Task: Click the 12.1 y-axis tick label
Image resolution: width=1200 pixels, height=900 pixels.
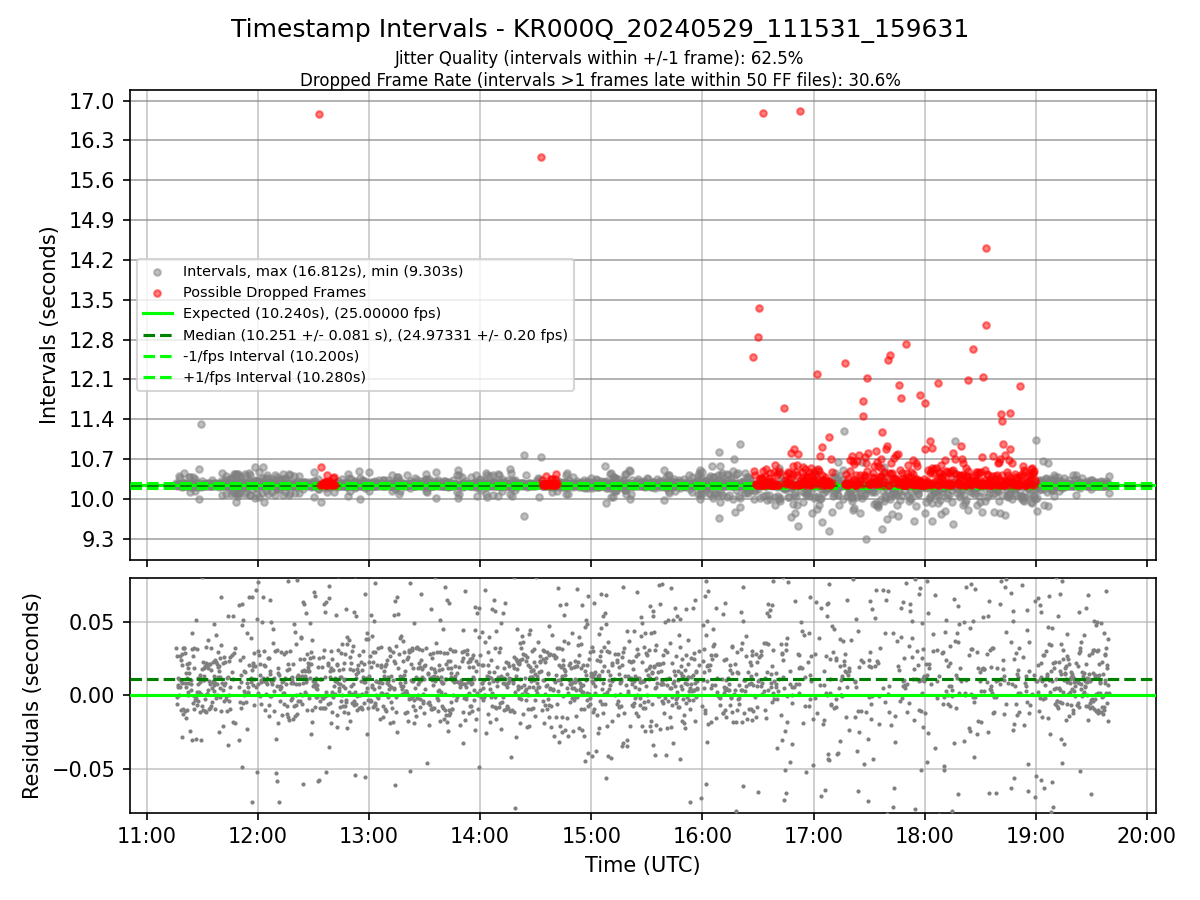Action: coord(94,380)
